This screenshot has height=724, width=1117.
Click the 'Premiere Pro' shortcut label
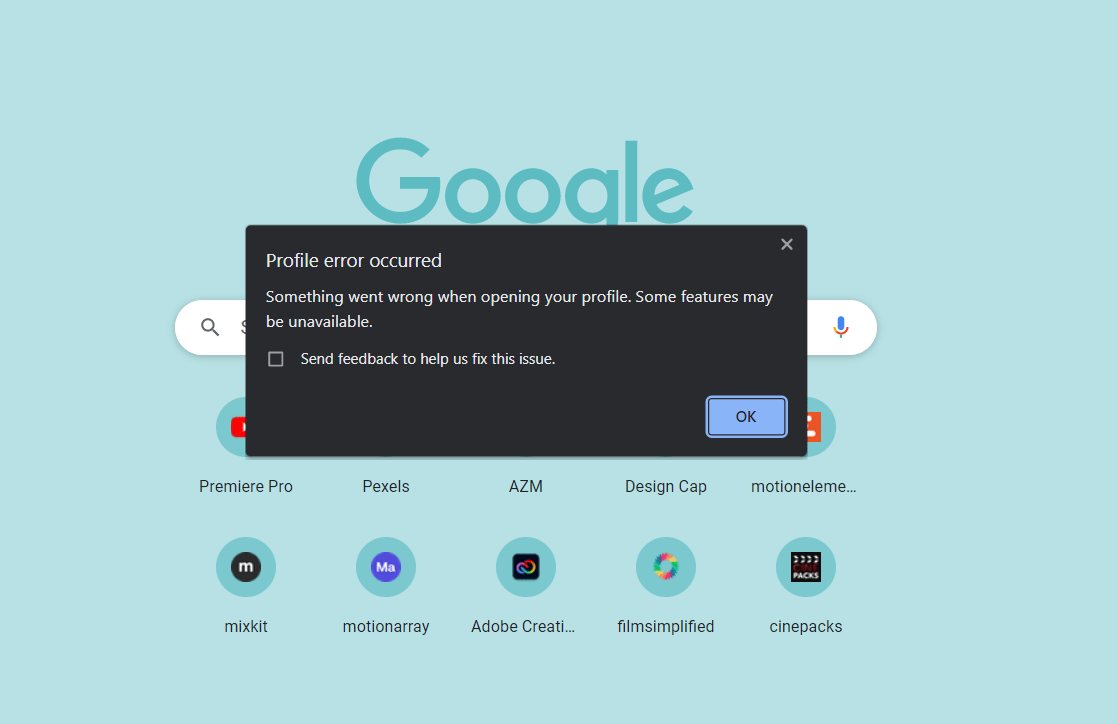pos(246,486)
